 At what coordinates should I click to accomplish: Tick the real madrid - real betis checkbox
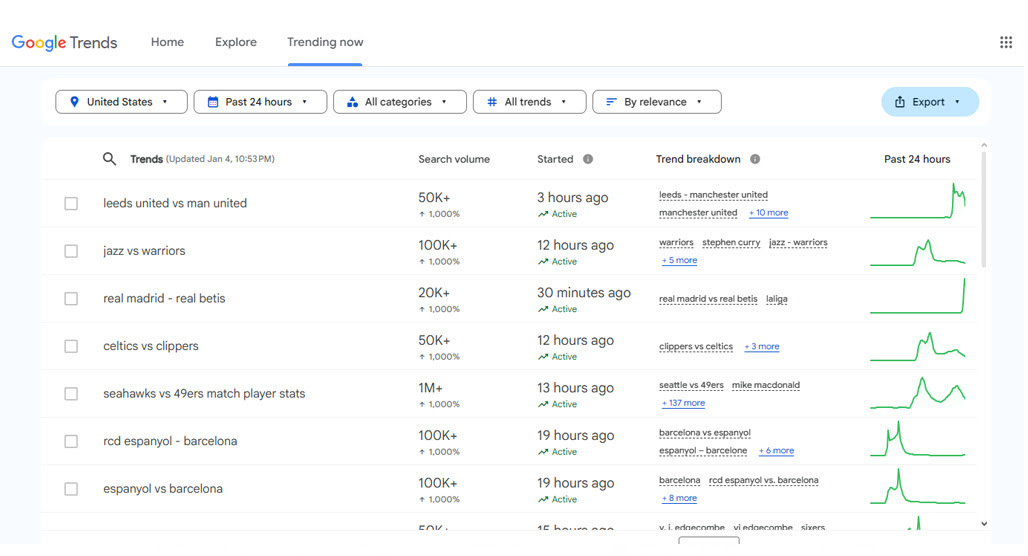71,298
